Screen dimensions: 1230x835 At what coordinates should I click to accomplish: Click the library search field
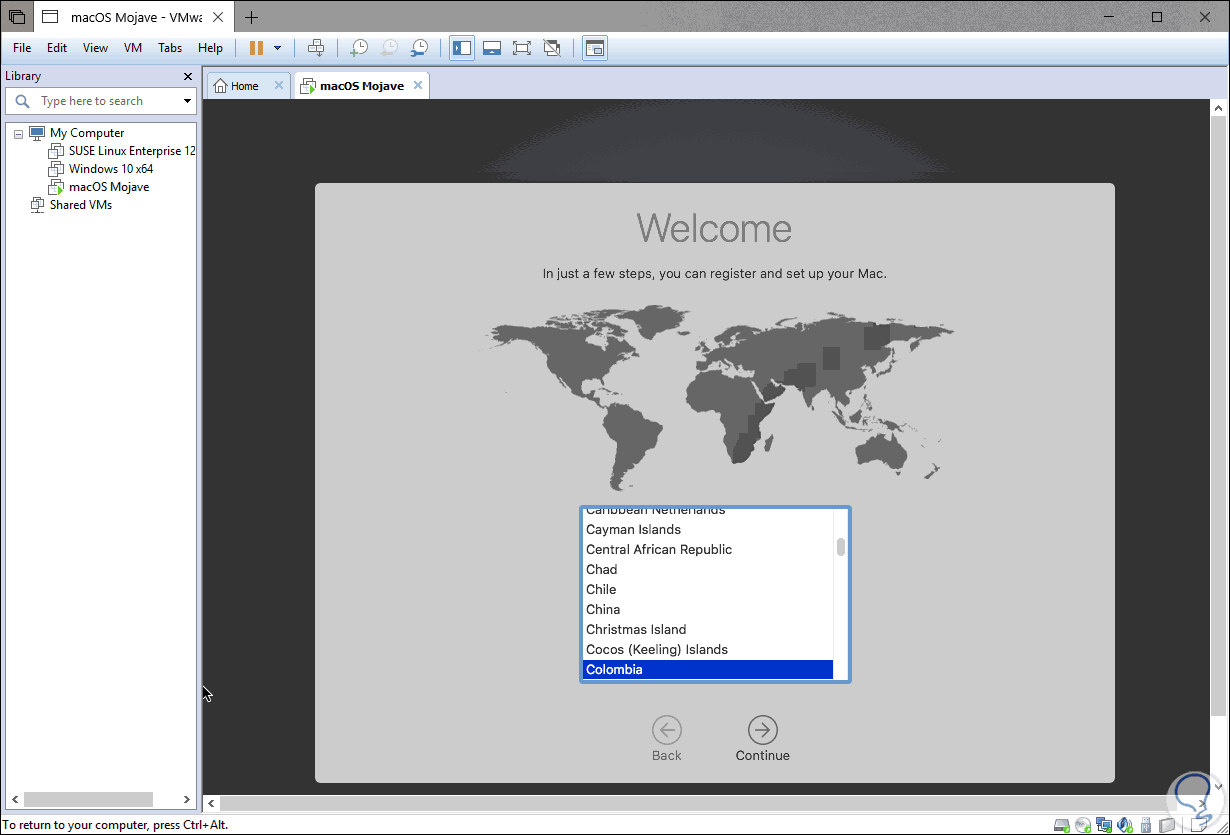click(x=100, y=101)
